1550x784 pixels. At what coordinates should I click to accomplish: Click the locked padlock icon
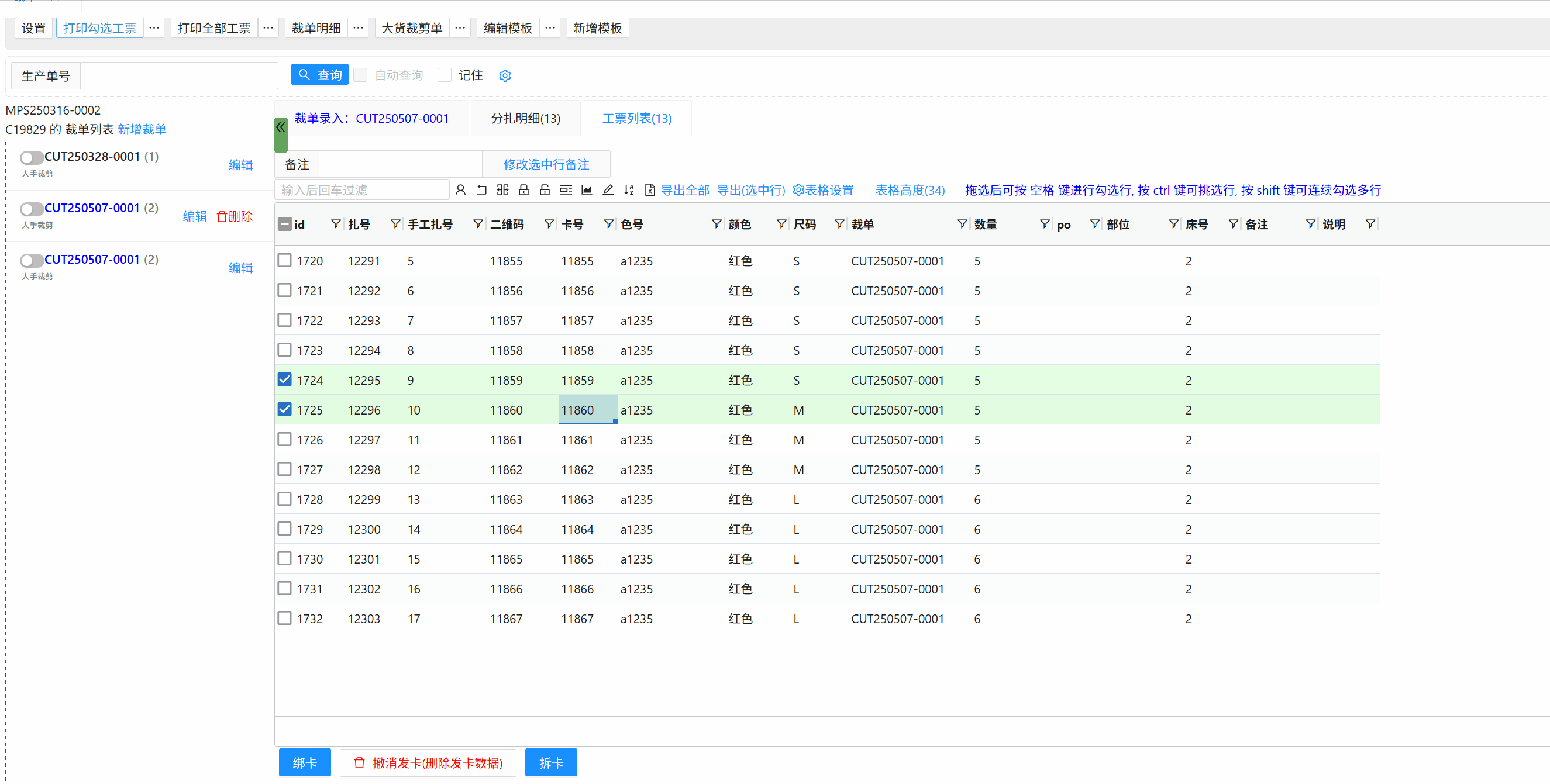[523, 190]
